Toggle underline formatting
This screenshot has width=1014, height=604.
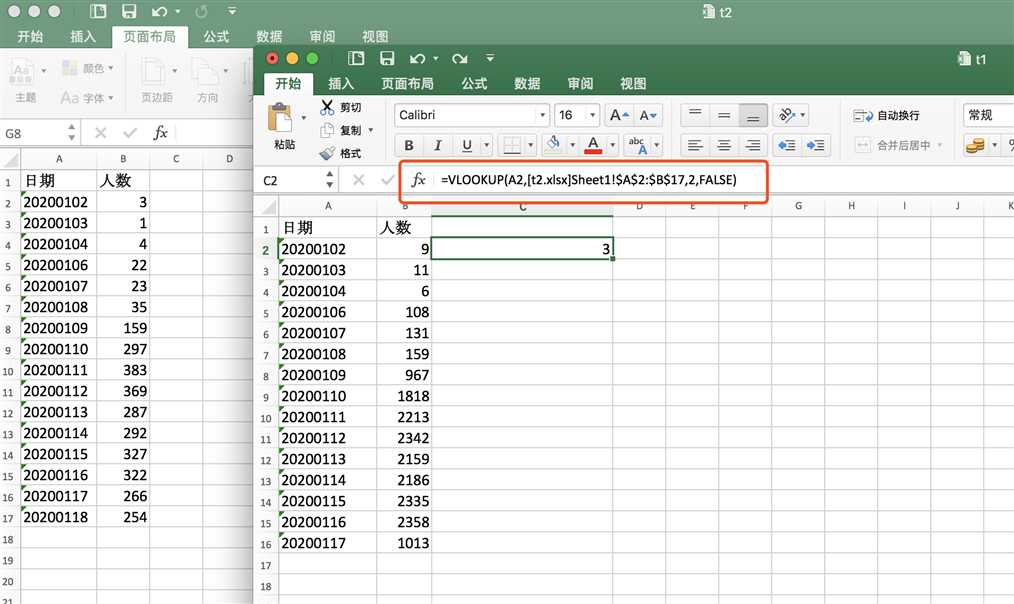[x=467, y=145]
